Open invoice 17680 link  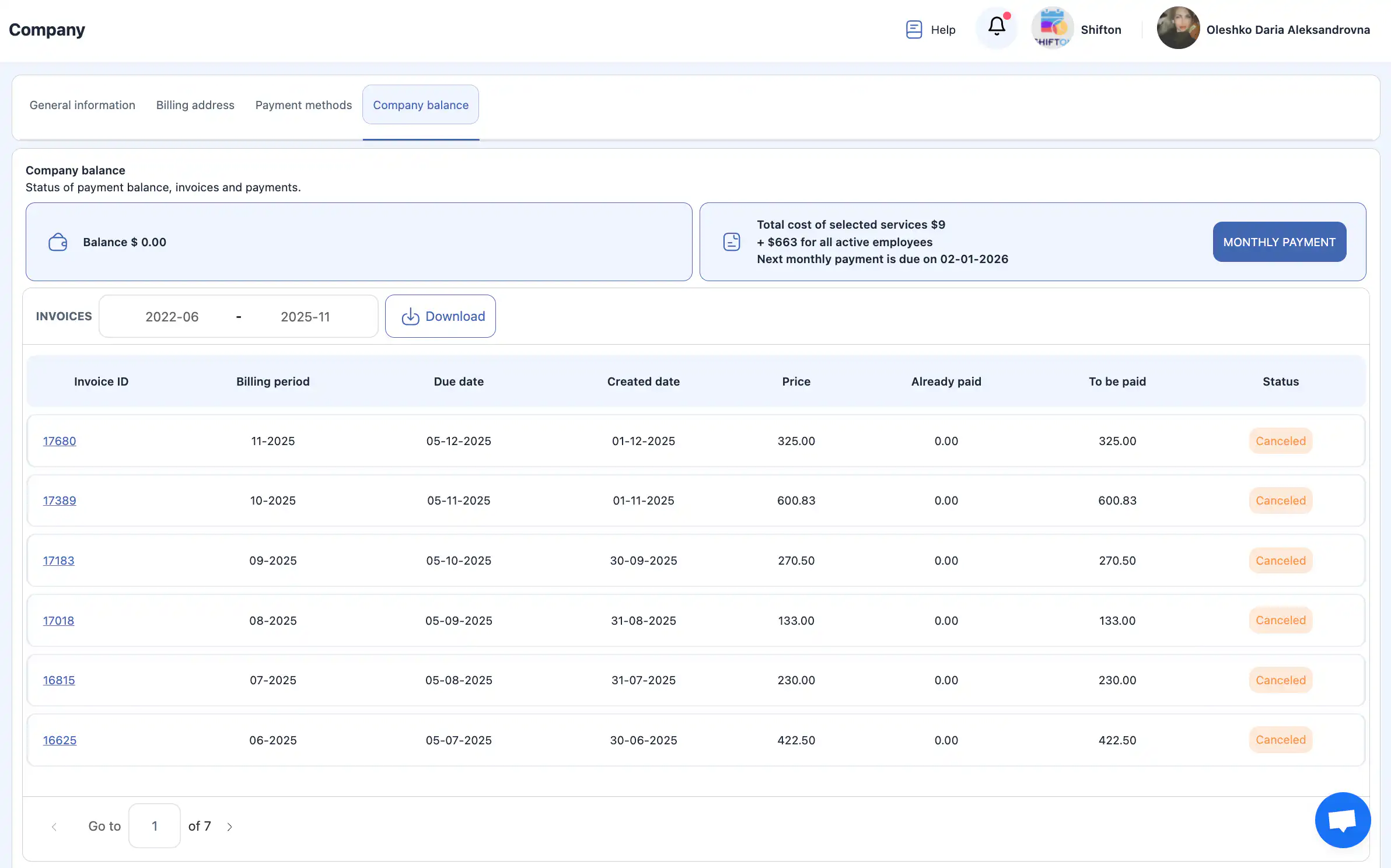coord(60,441)
